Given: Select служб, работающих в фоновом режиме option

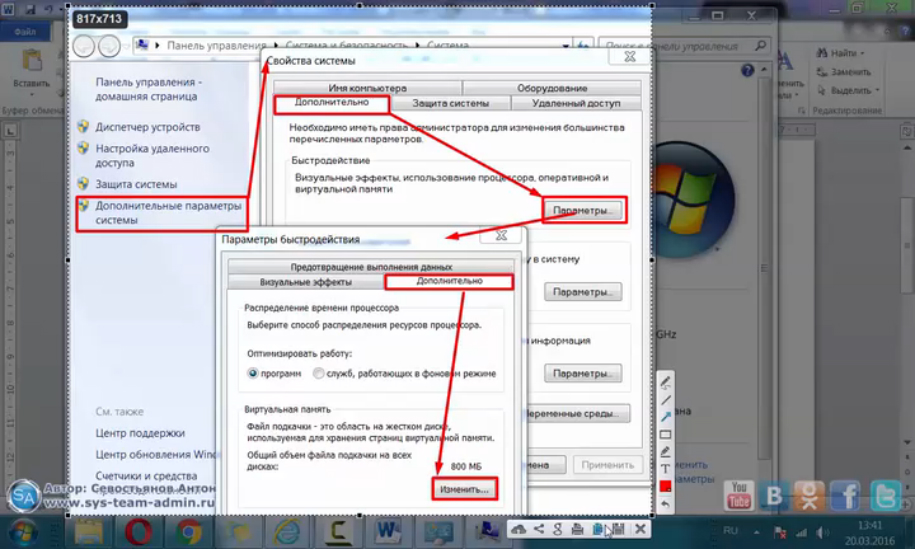Looking at the screenshot, I should pos(319,373).
